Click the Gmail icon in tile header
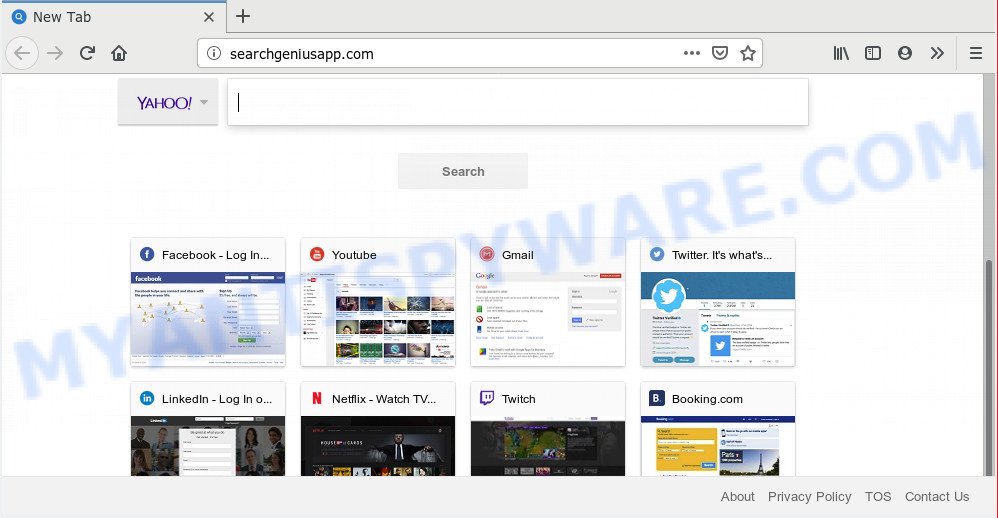The width and height of the screenshot is (998, 518). [487, 255]
